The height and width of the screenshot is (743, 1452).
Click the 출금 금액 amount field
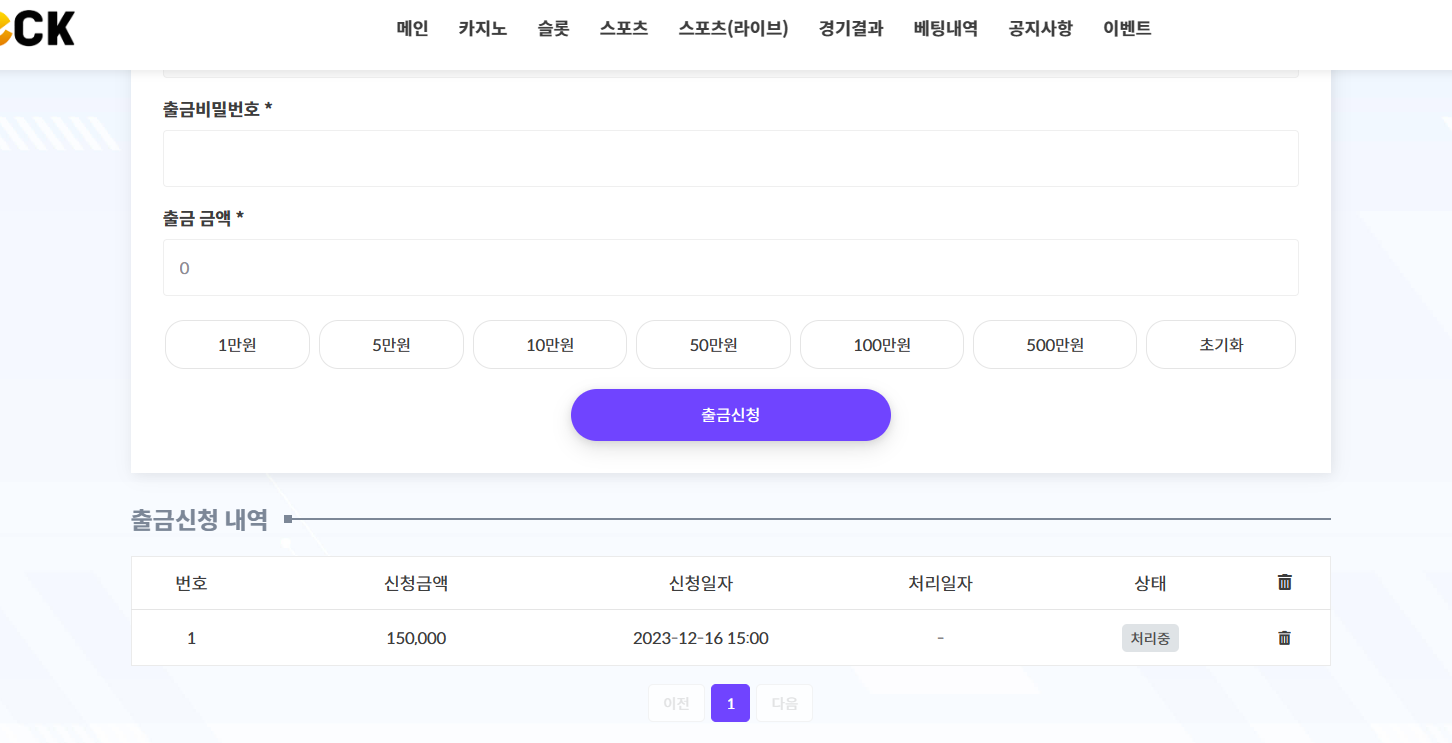(x=730, y=268)
